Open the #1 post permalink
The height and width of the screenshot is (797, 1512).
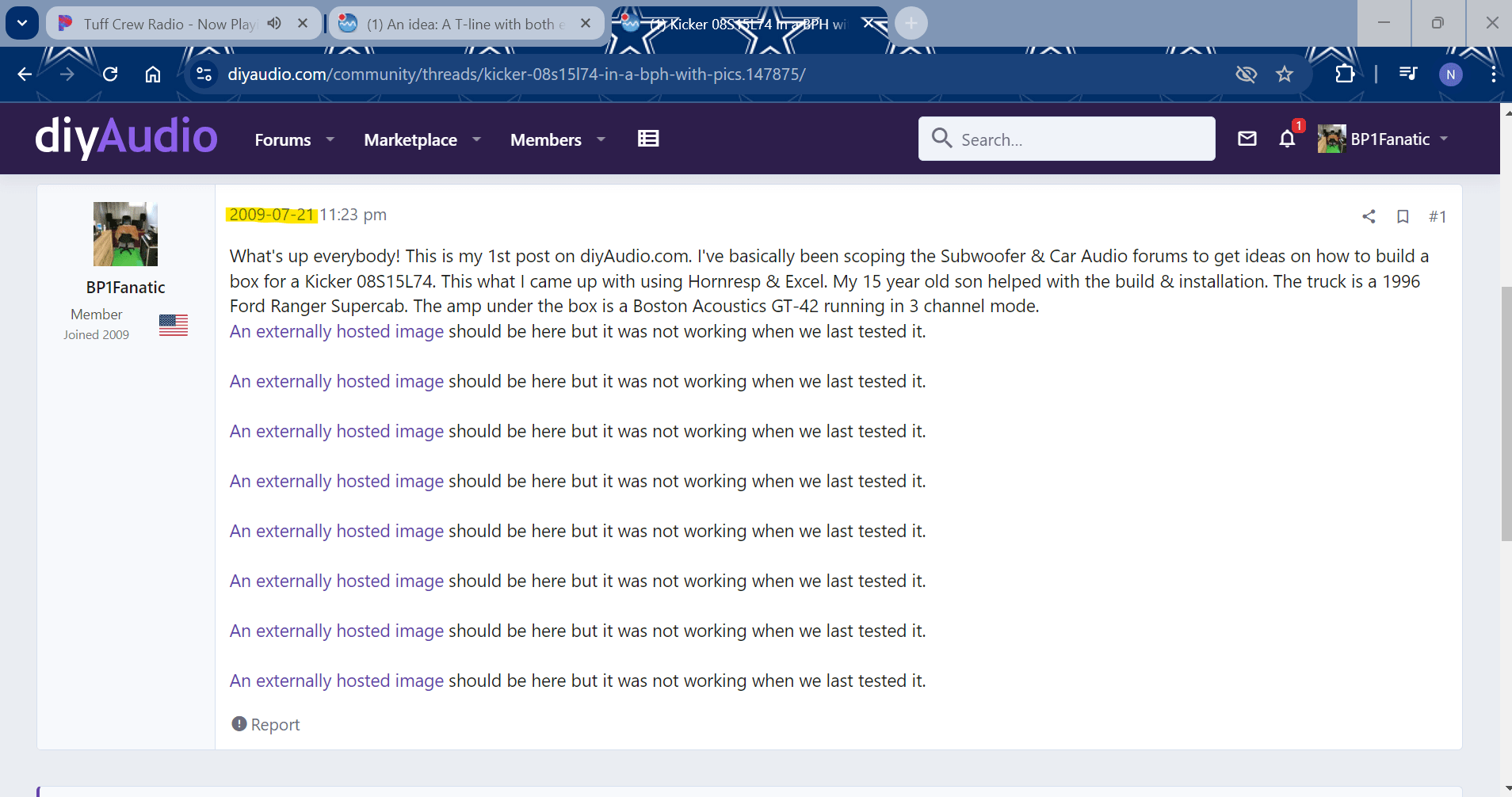point(1438,216)
